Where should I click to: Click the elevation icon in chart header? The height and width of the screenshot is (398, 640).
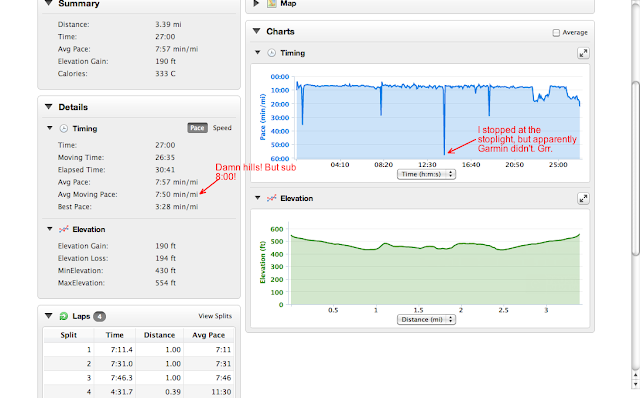point(271,198)
